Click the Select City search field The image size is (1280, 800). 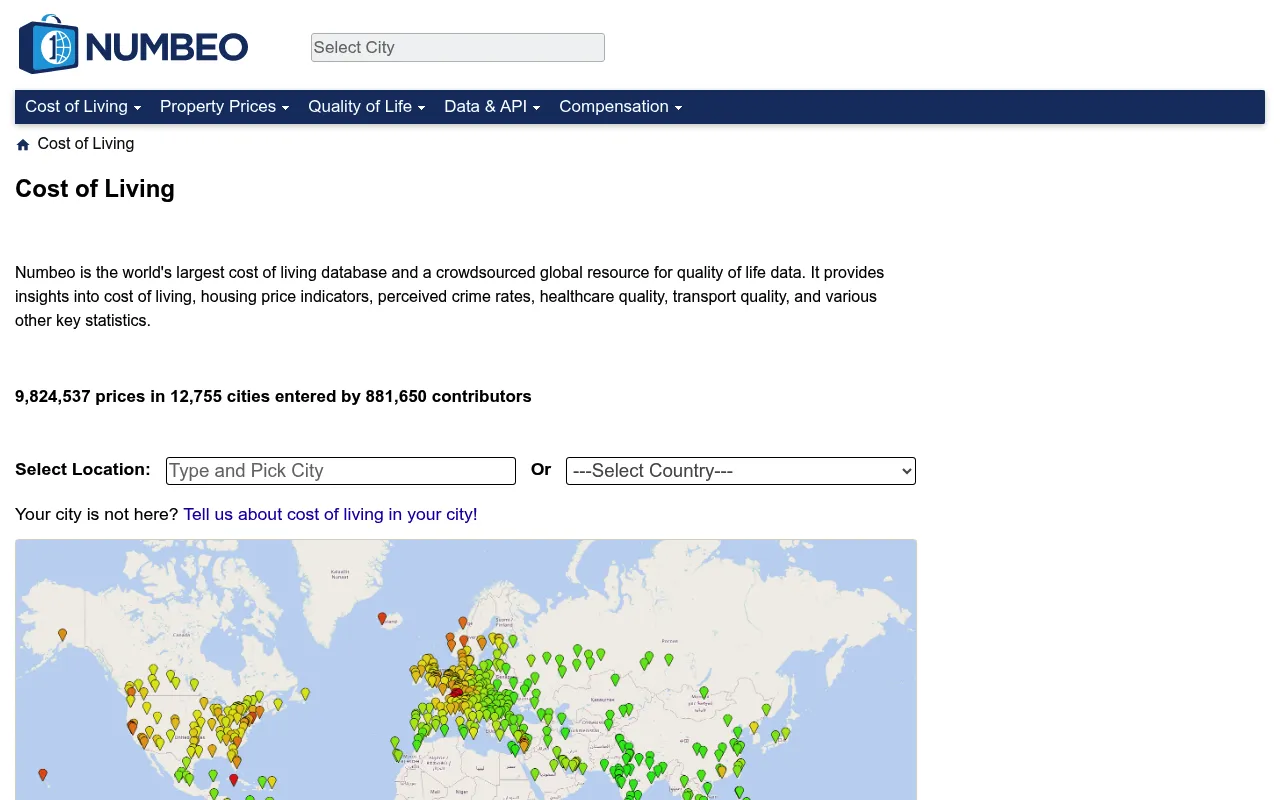point(458,47)
